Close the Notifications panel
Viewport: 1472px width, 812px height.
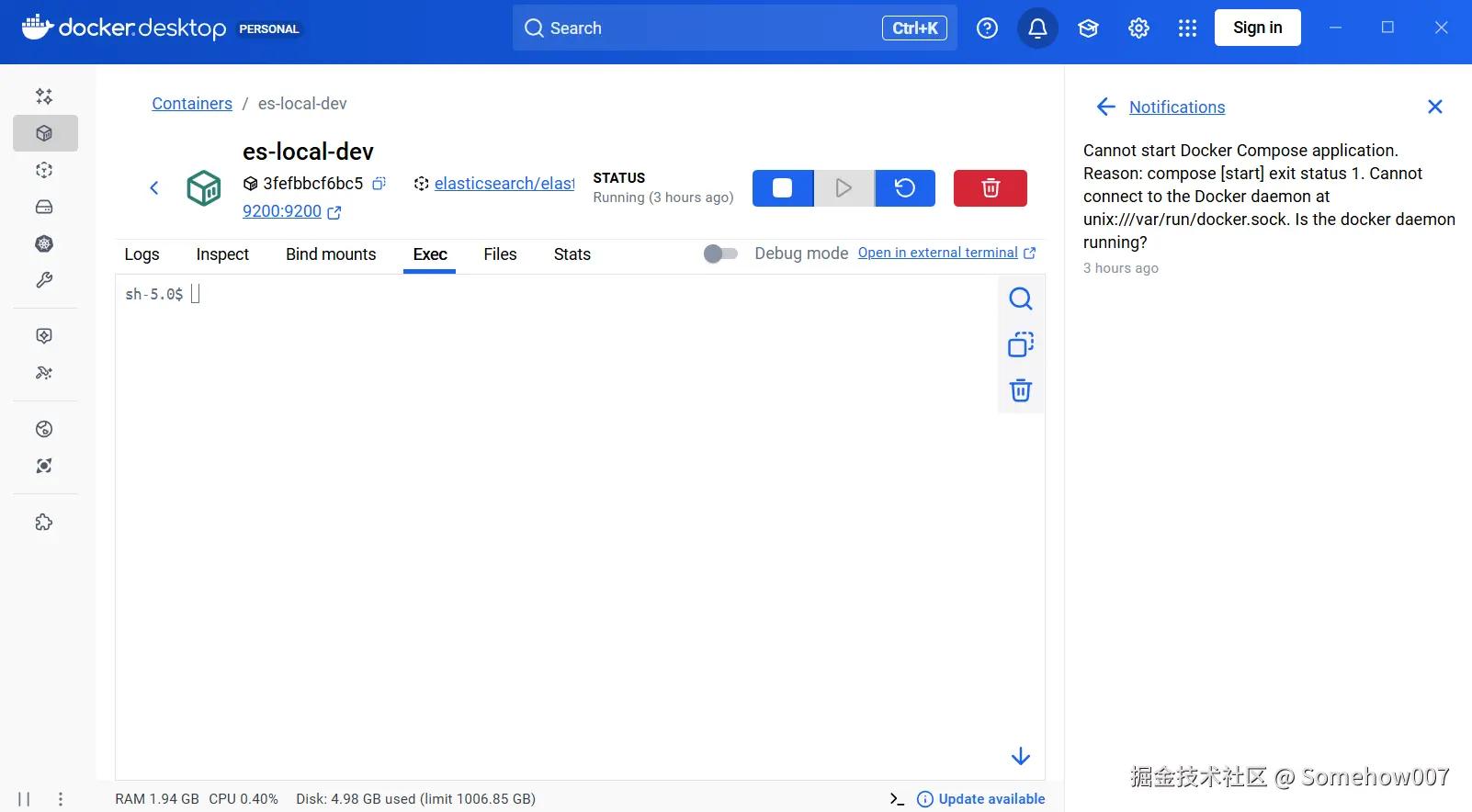point(1435,107)
